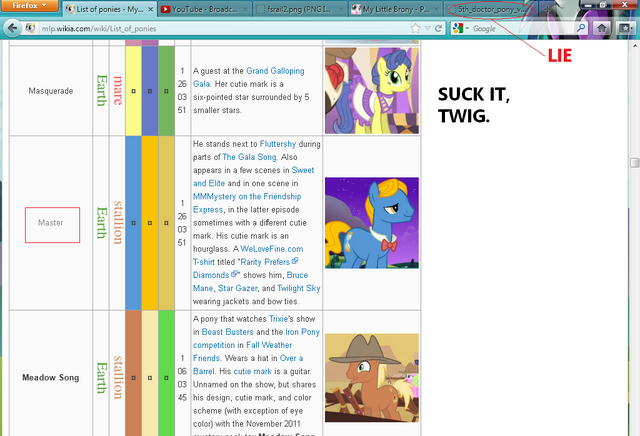Close the List of ponies tab
The image size is (640, 436).
click(x=151, y=9)
